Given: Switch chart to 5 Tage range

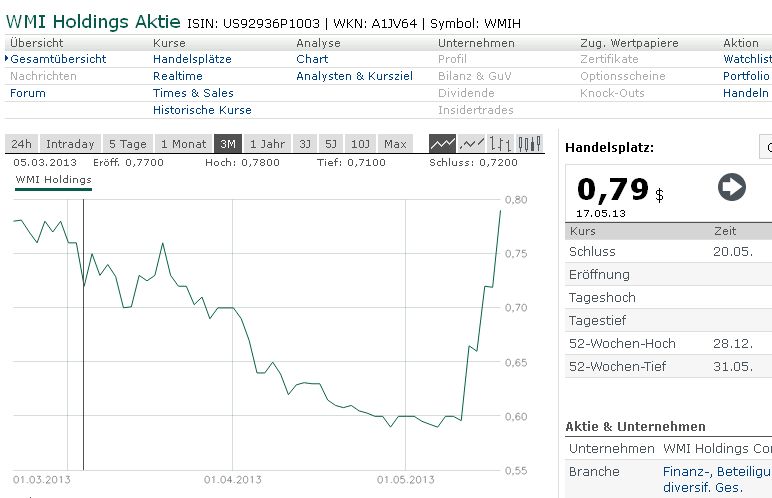Looking at the screenshot, I should coord(128,144).
